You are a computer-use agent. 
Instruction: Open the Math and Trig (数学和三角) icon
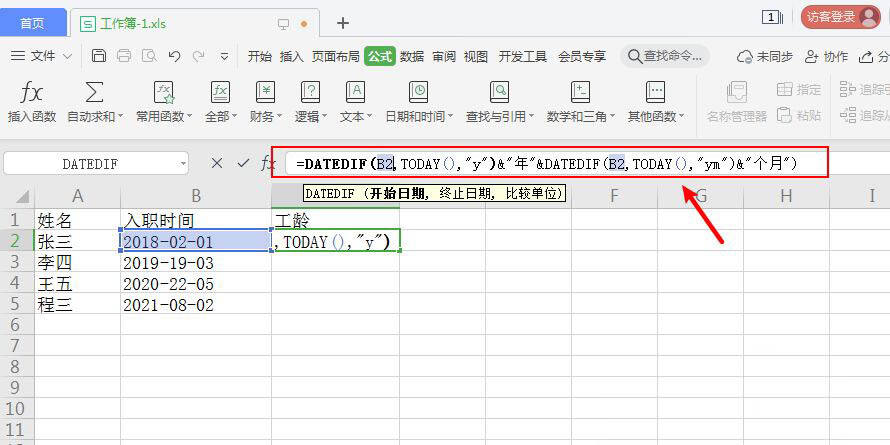[x=580, y=92]
